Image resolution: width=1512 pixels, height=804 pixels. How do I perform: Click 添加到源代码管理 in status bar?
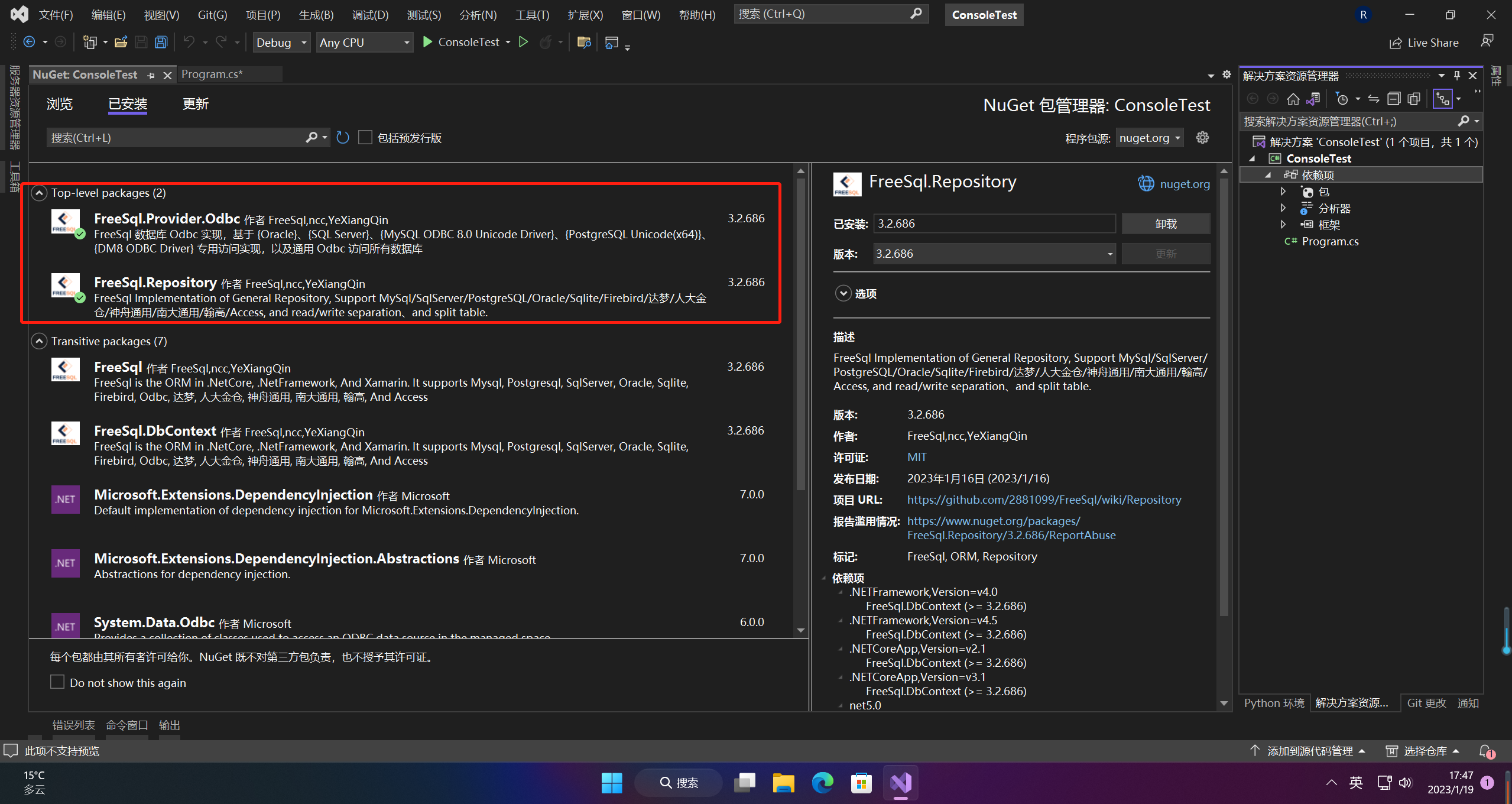tap(1307, 751)
